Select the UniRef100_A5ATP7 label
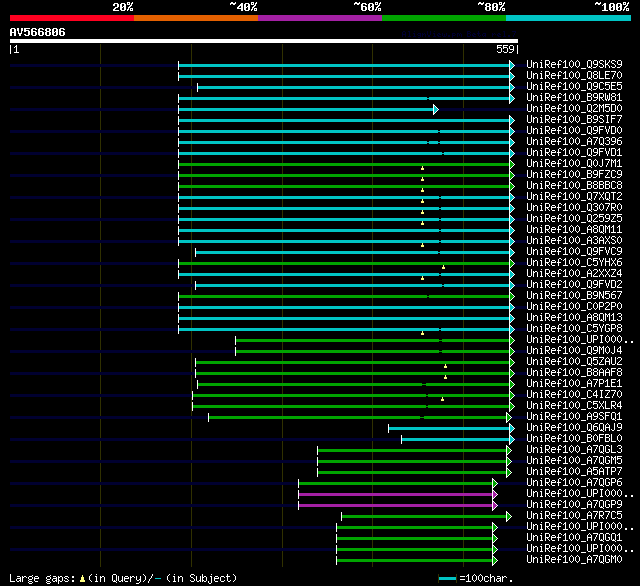The image size is (640, 586). [574, 472]
